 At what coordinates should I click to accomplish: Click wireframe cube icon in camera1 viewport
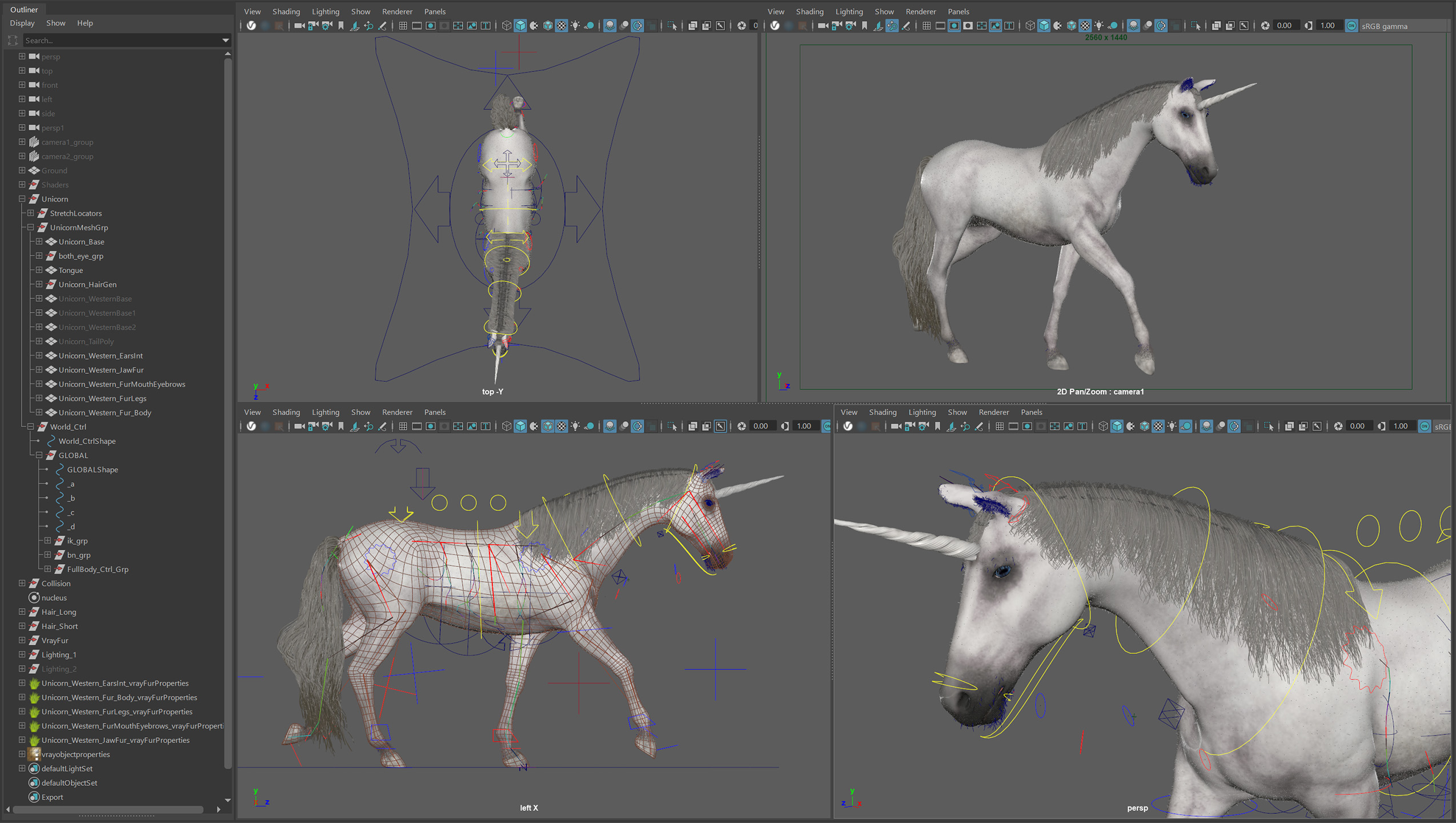click(1029, 26)
